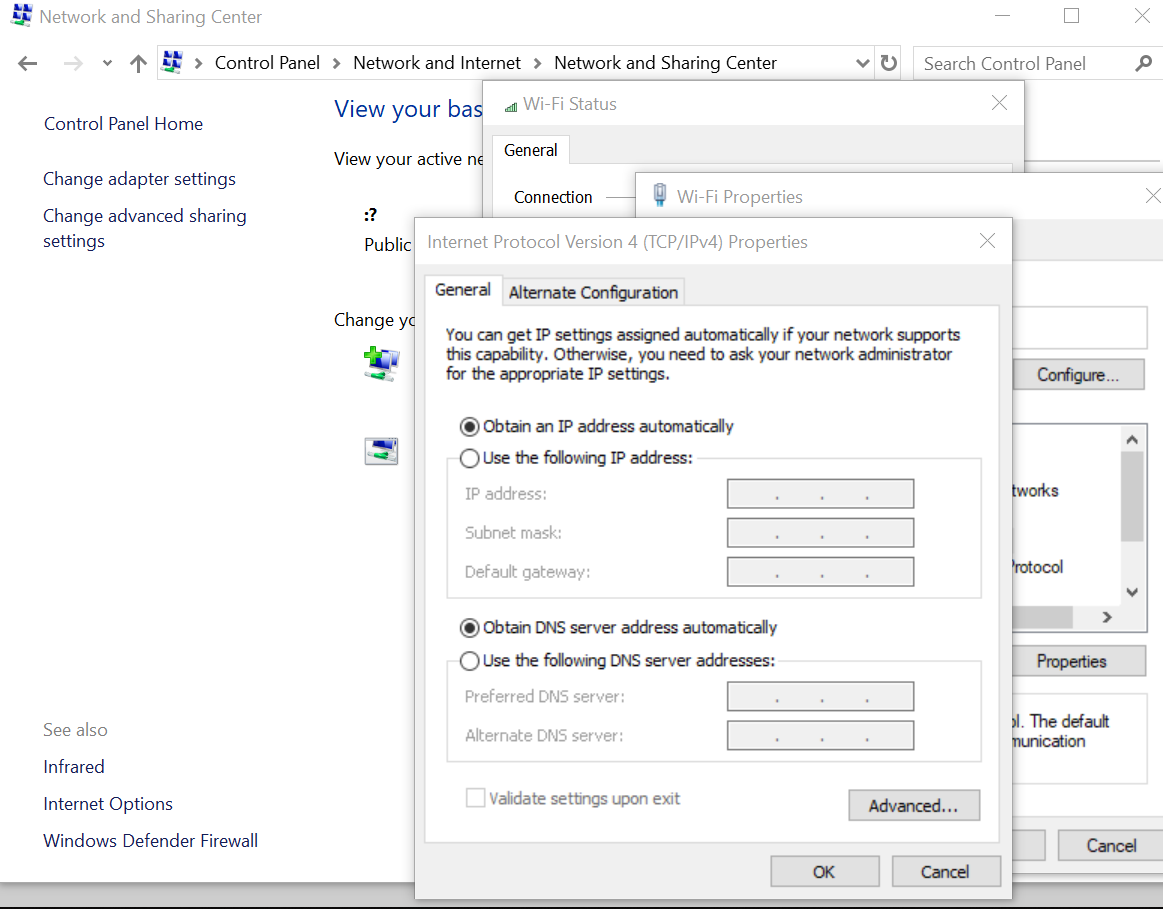Open Infrared link under See also

pyautogui.click(x=73, y=767)
